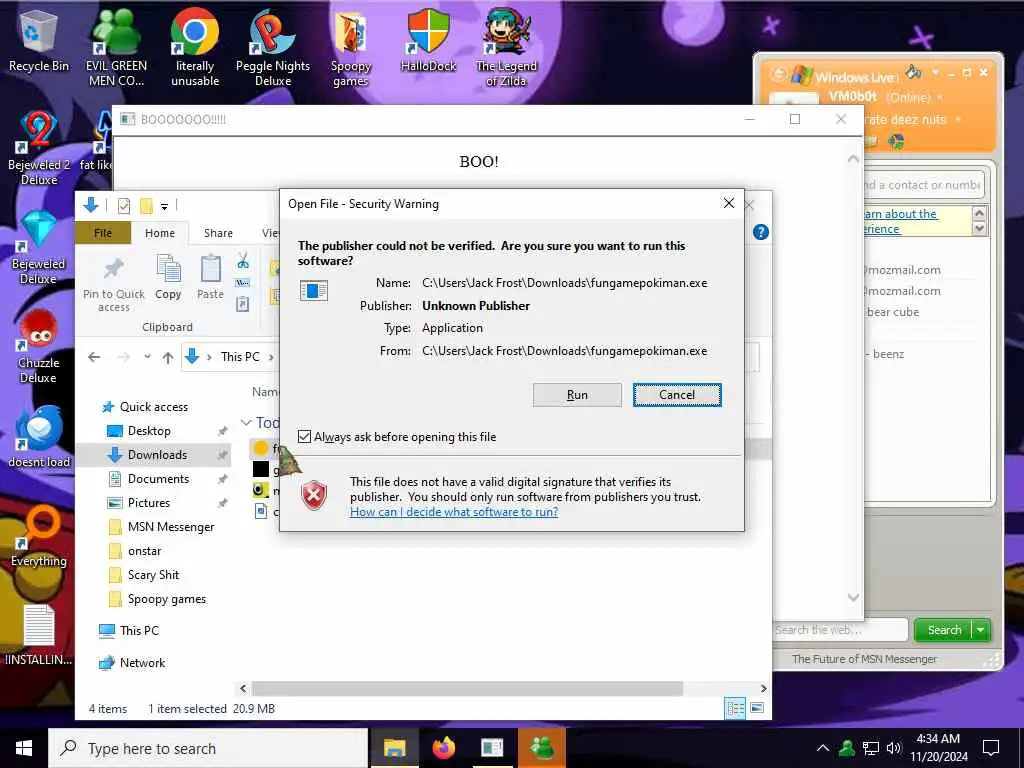Open the 'doesnt load' Thunderbird shortcut

[x=39, y=436]
